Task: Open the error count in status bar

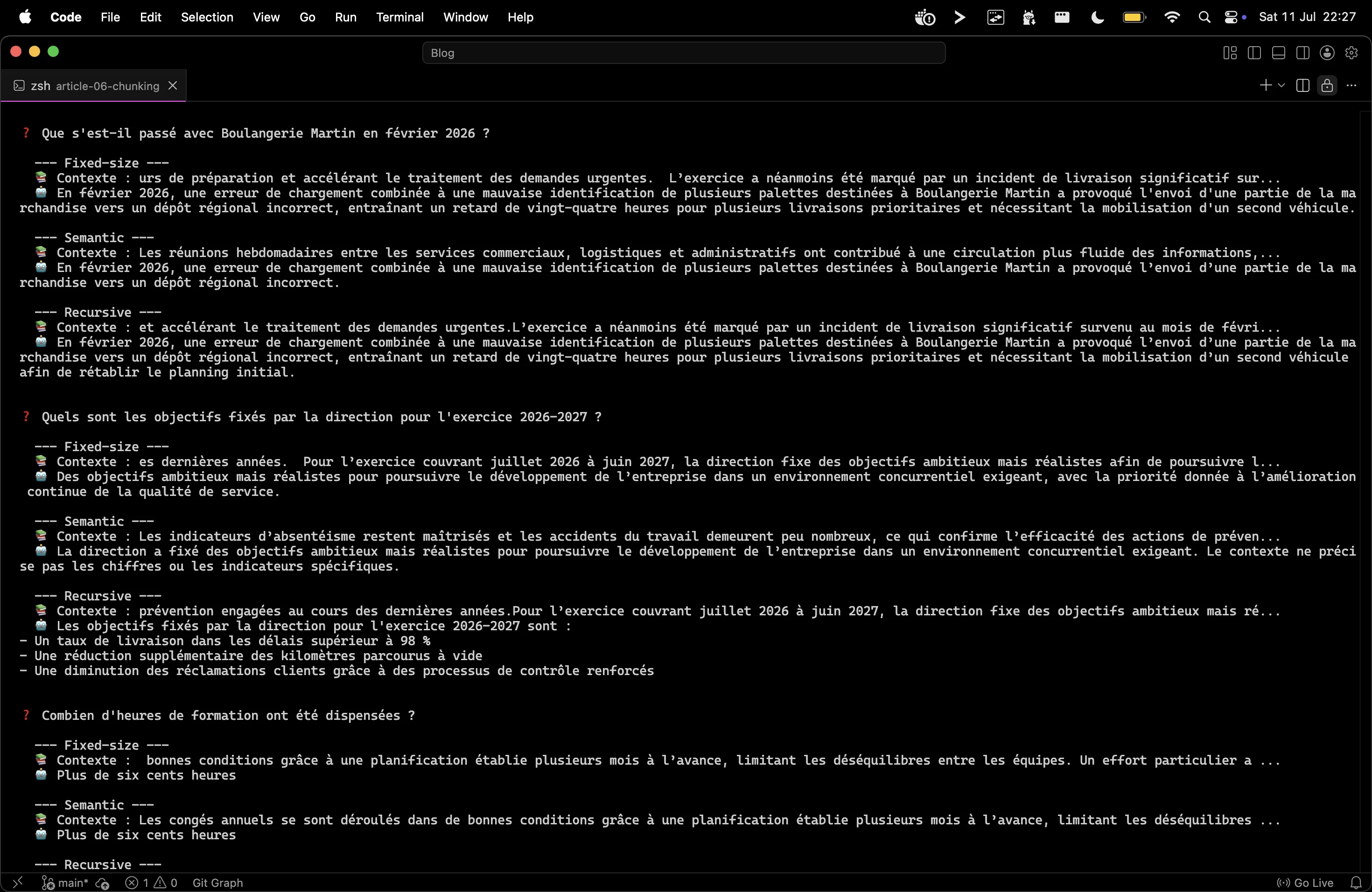Action: click(137, 882)
